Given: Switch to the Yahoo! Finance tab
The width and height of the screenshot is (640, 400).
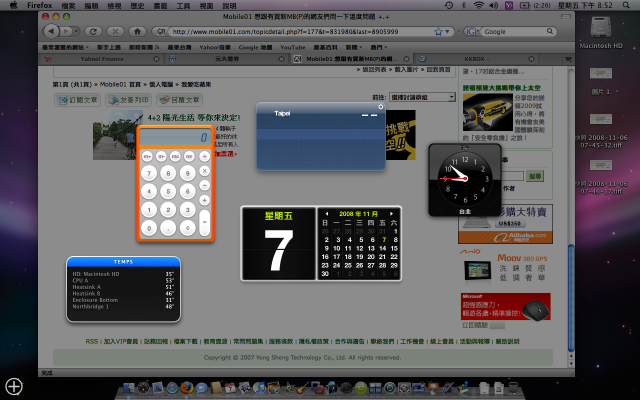Looking at the screenshot, I should (x=102, y=59).
